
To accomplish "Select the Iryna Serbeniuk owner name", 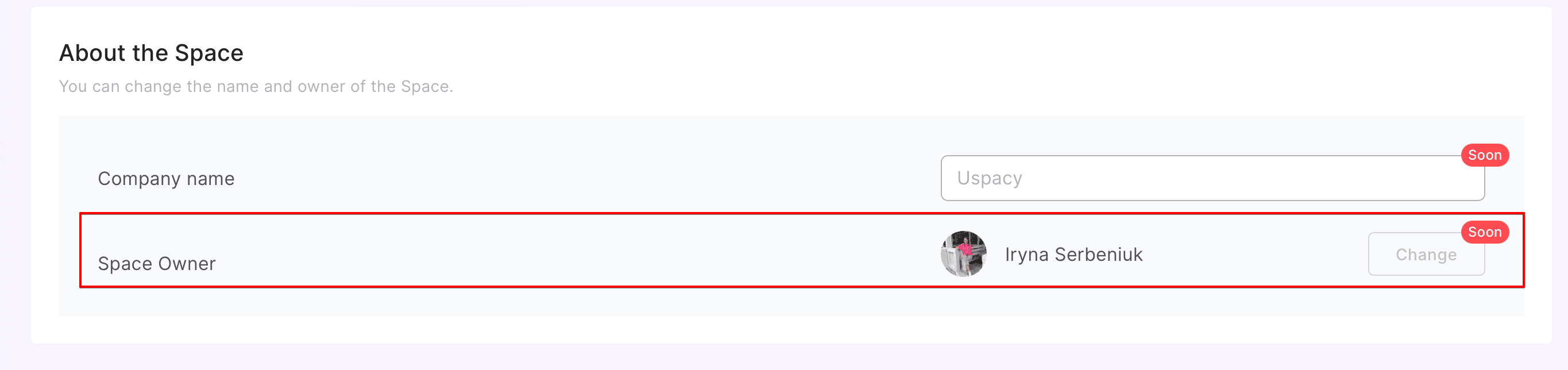I will coord(1073,255).
